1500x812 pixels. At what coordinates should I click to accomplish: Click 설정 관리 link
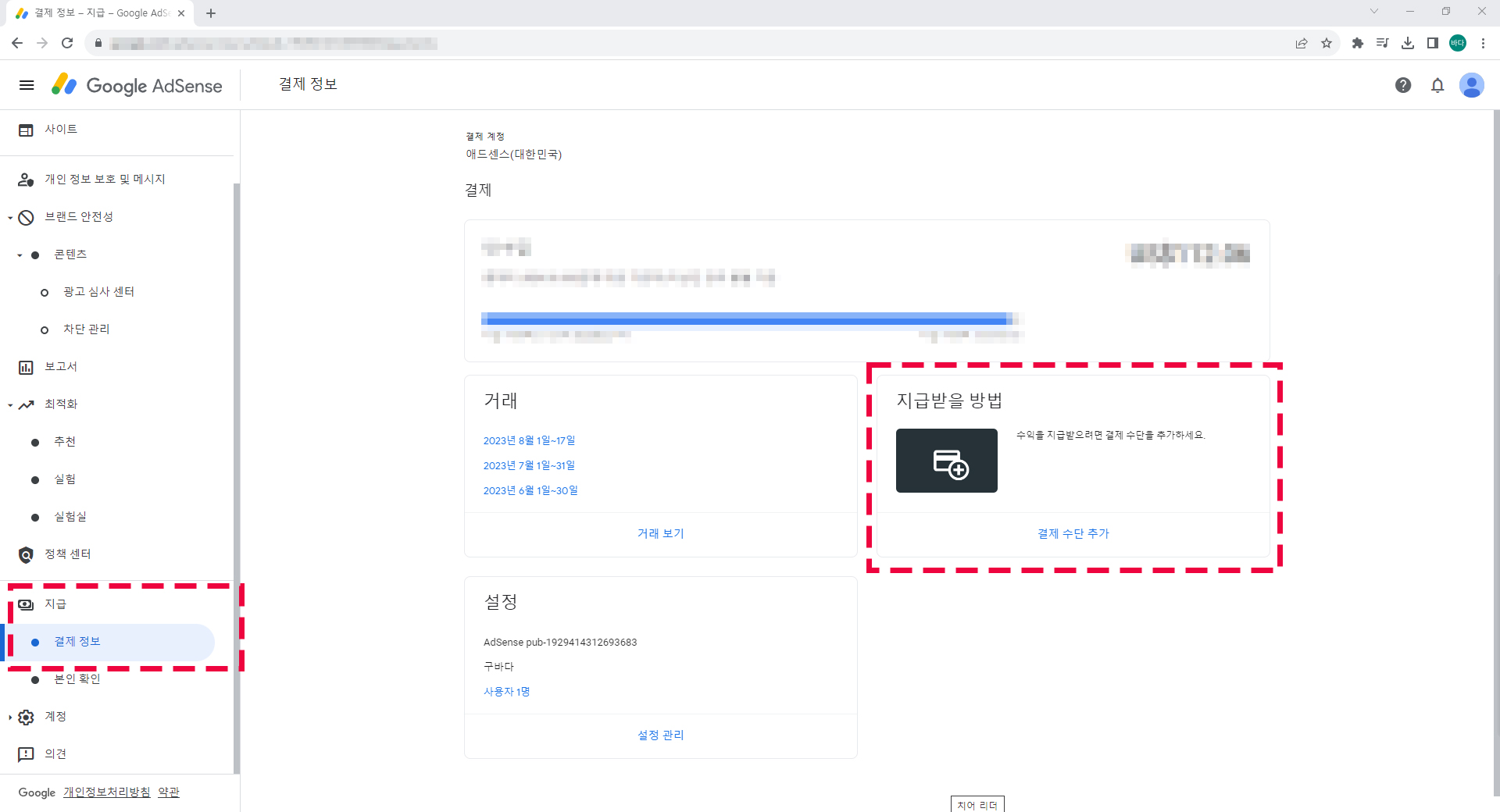pyautogui.click(x=661, y=735)
